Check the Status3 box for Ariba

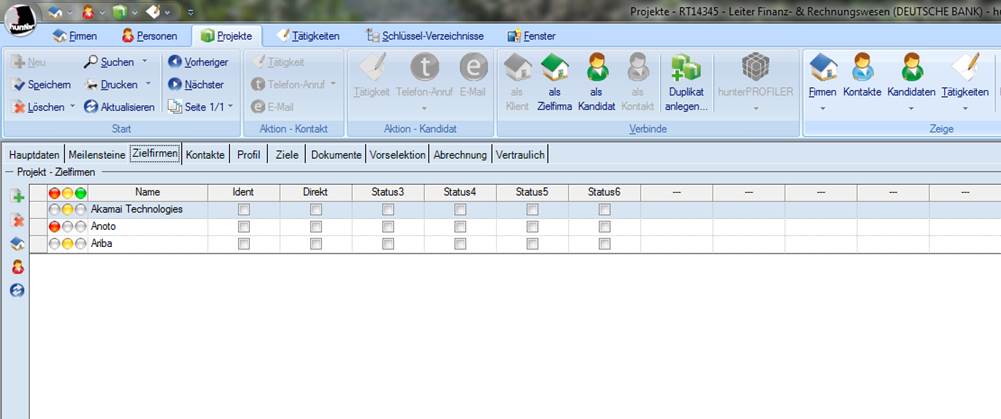pyautogui.click(x=388, y=244)
